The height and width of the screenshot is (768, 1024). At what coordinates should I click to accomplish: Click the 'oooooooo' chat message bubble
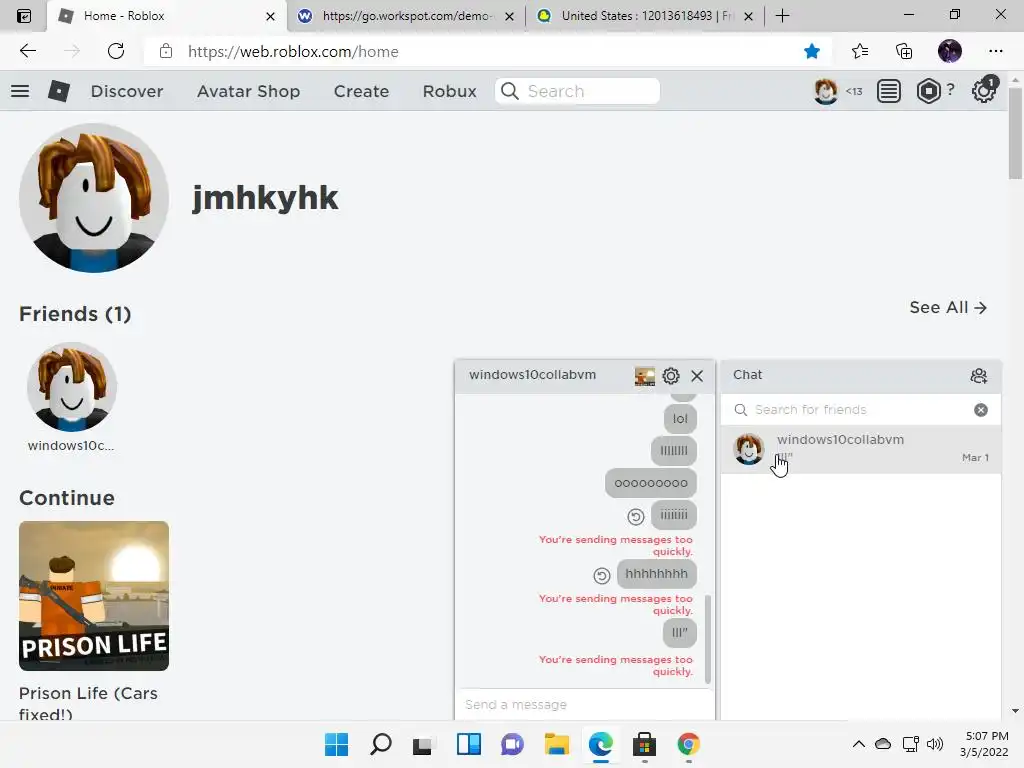click(x=650, y=483)
